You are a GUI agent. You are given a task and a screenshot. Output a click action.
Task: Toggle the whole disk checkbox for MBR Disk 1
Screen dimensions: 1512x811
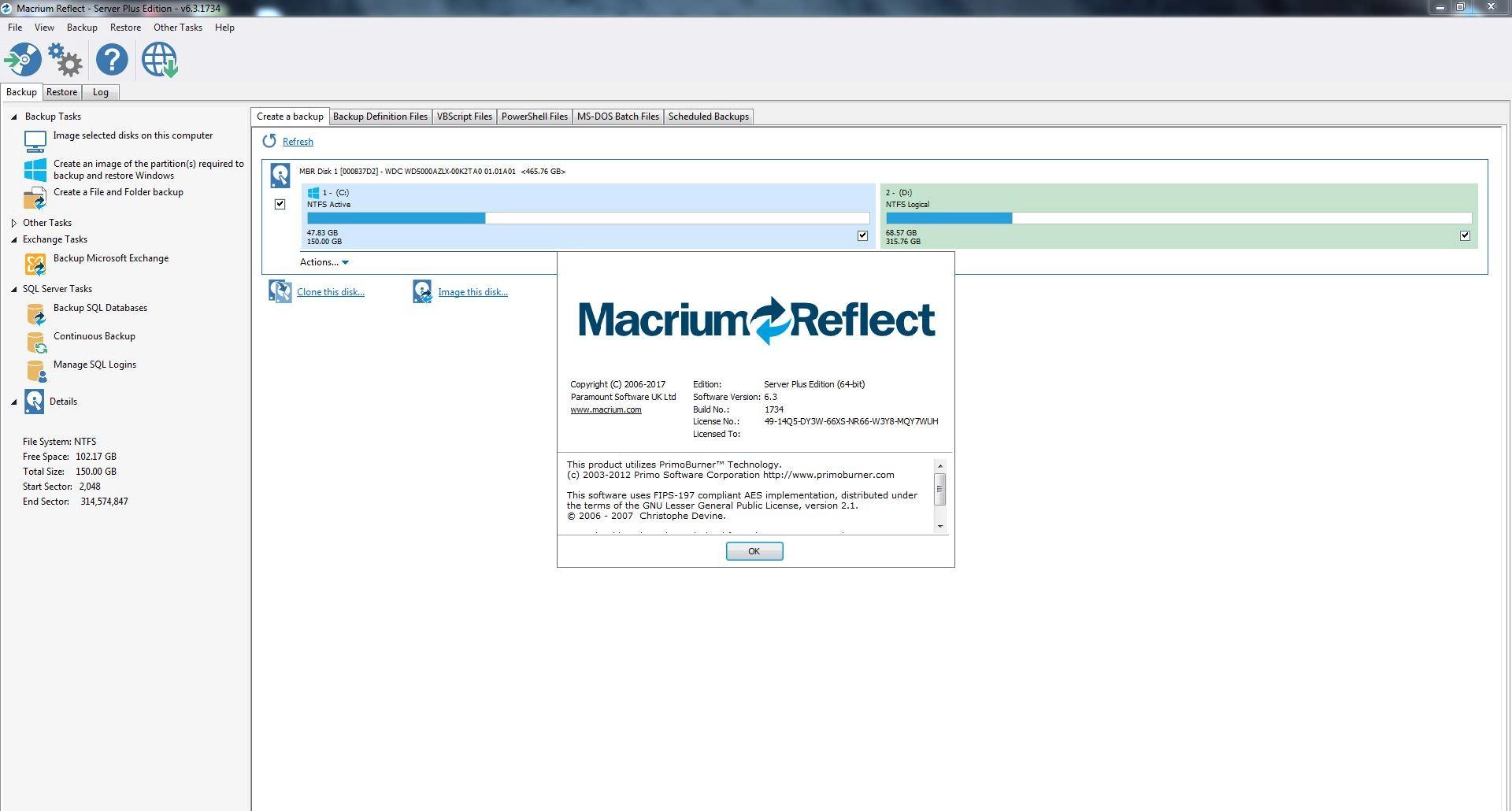pos(280,204)
